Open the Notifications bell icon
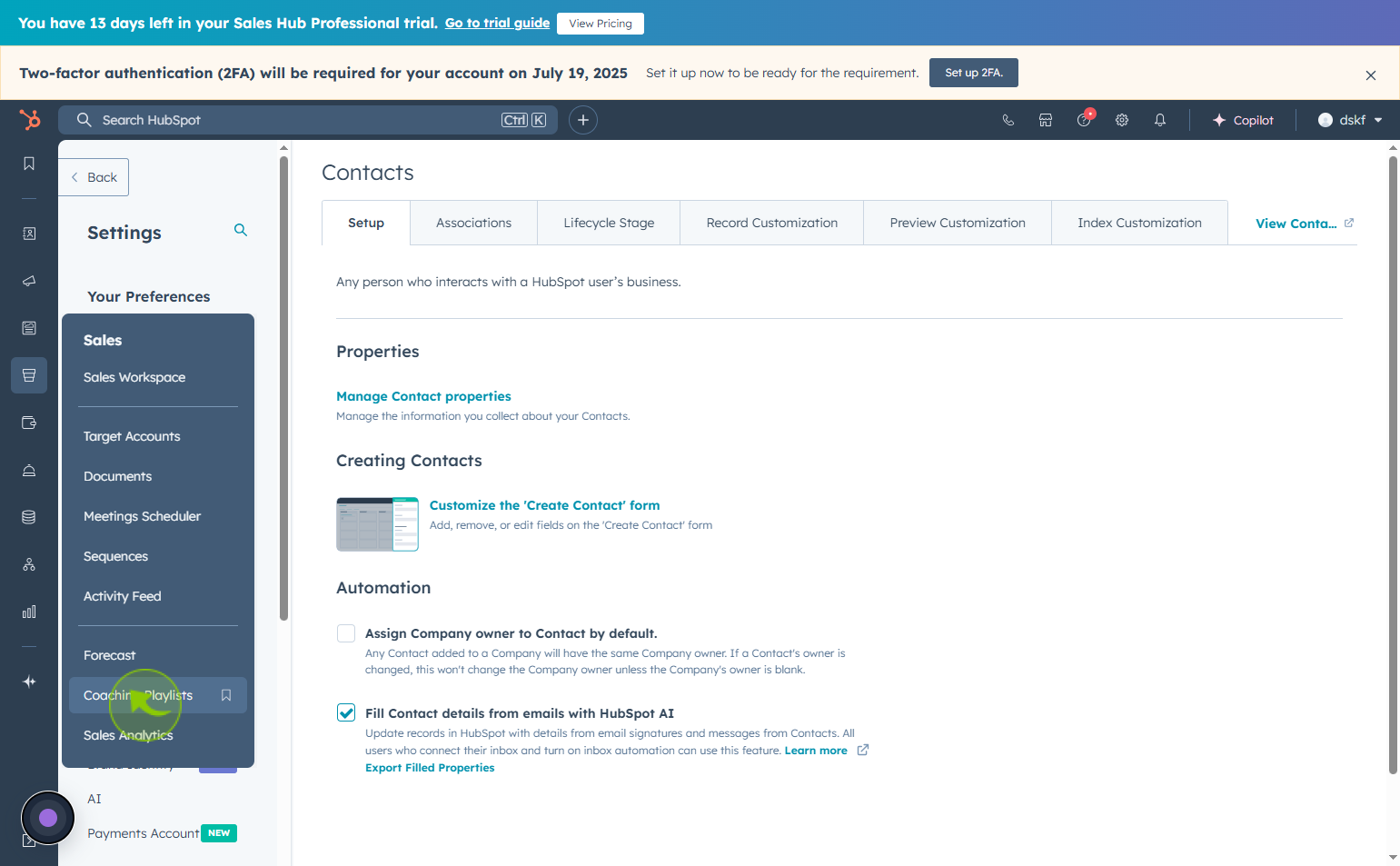This screenshot has width=1400, height=866. click(1160, 120)
